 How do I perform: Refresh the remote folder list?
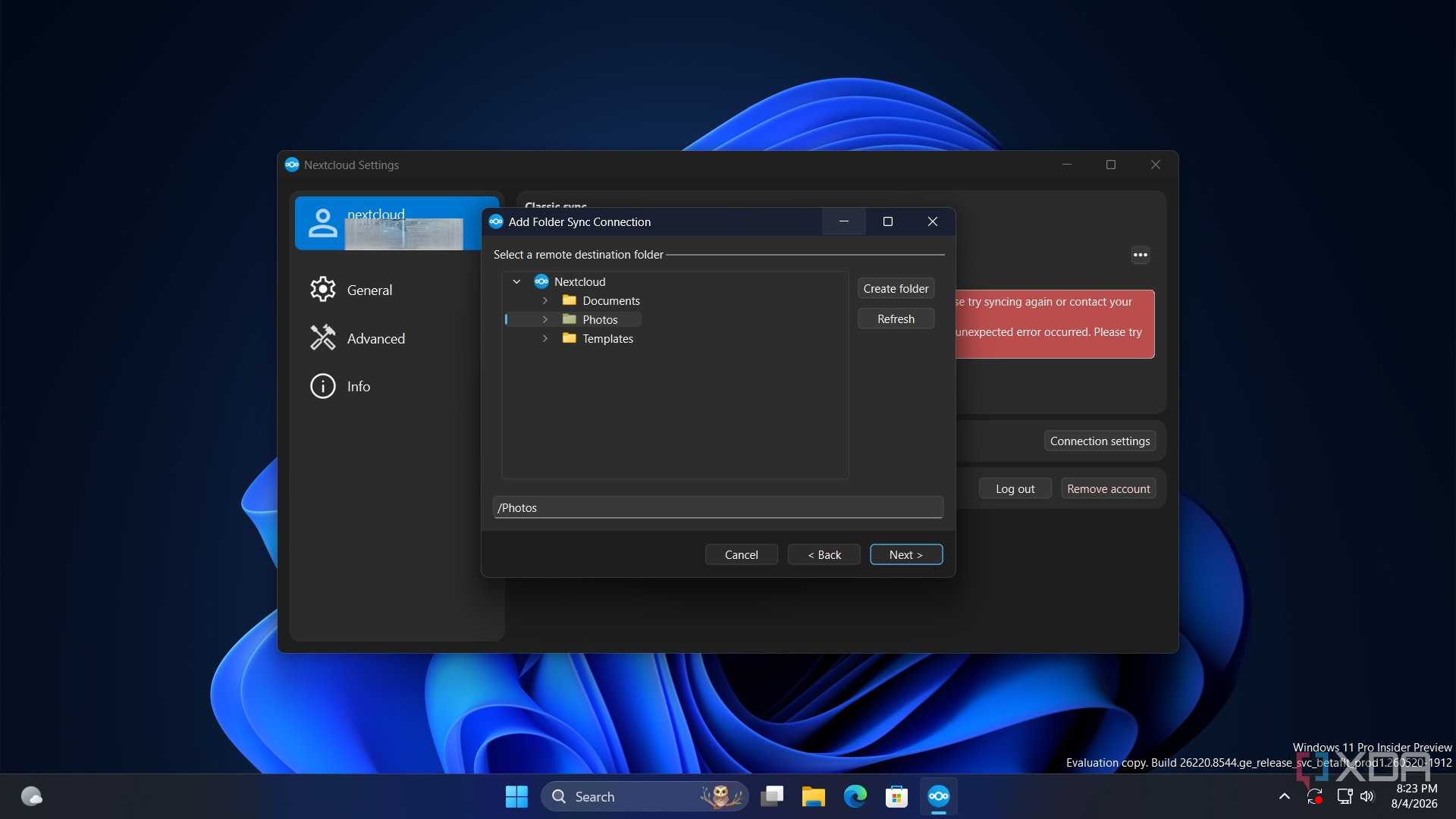(x=896, y=318)
